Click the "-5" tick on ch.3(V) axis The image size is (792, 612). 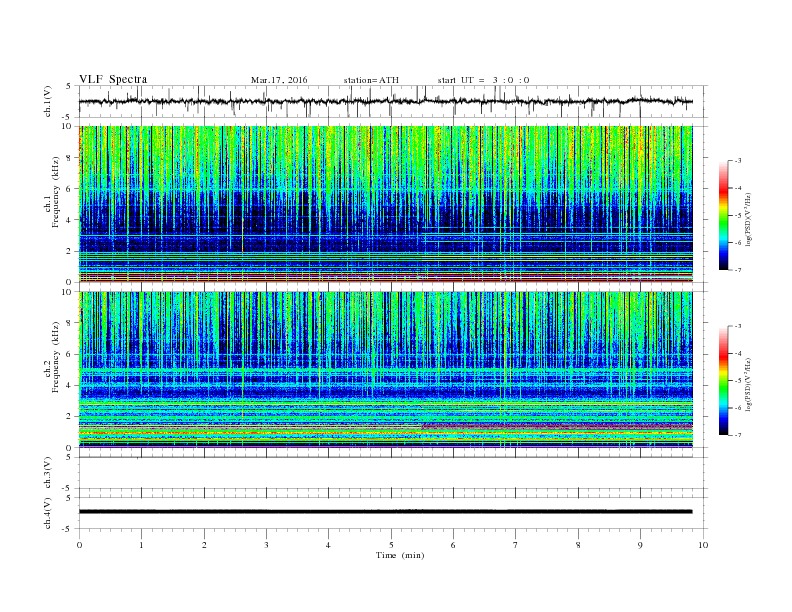click(67, 488)
